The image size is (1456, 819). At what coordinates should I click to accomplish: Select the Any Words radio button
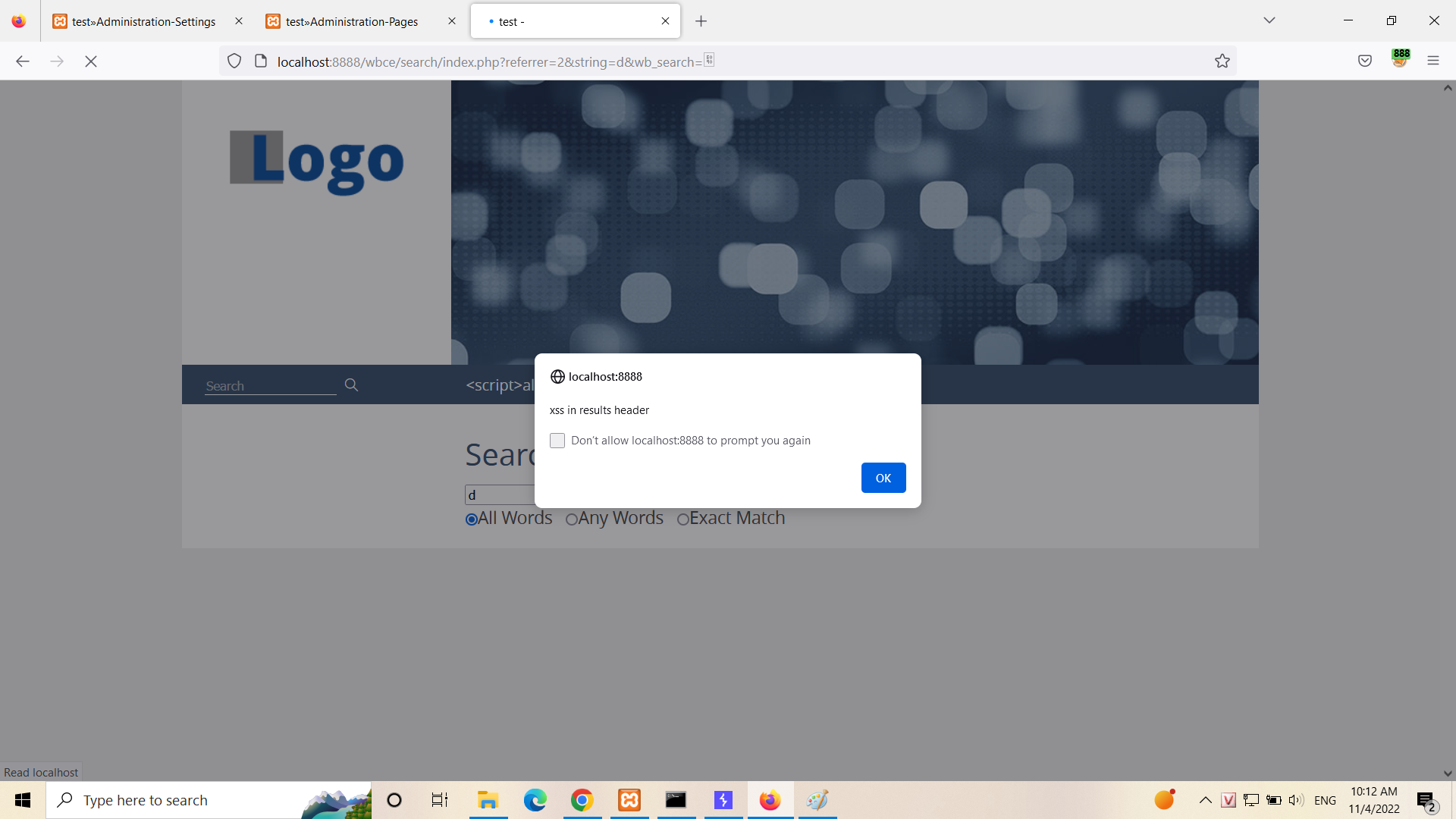tap(572, 519)
